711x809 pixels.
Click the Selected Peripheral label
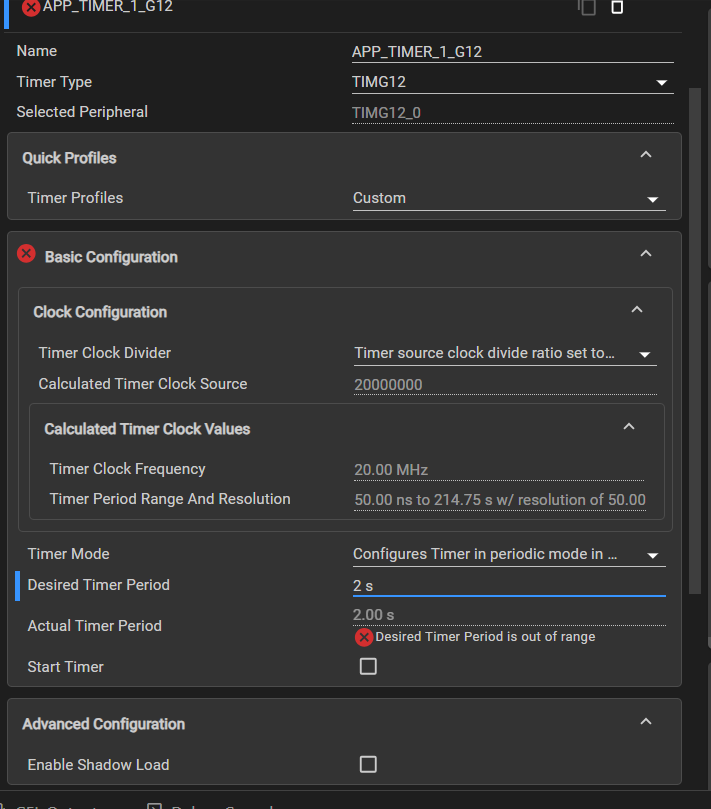click(82, 112)
